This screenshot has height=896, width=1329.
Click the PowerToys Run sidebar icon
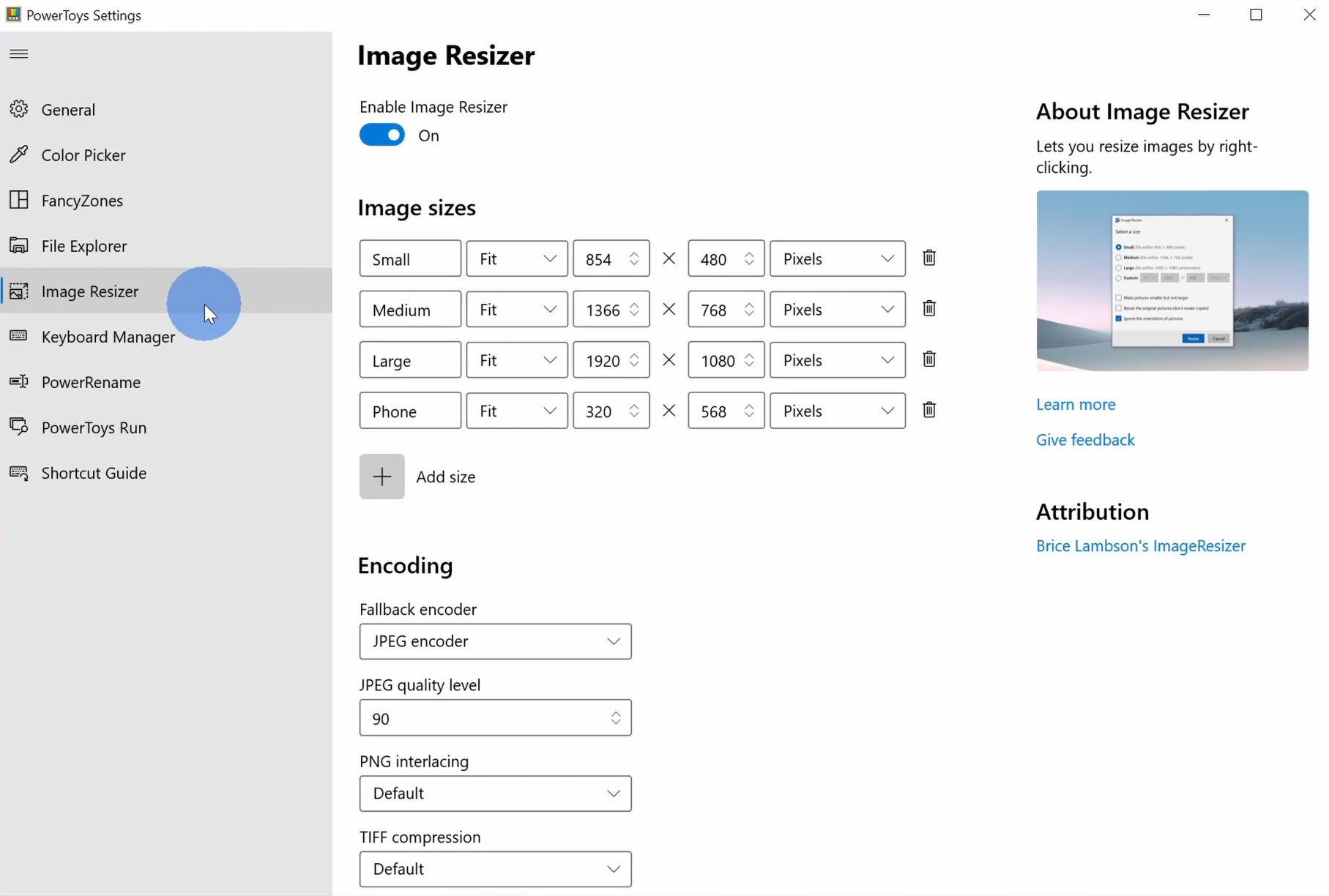(x=19, y=427)
